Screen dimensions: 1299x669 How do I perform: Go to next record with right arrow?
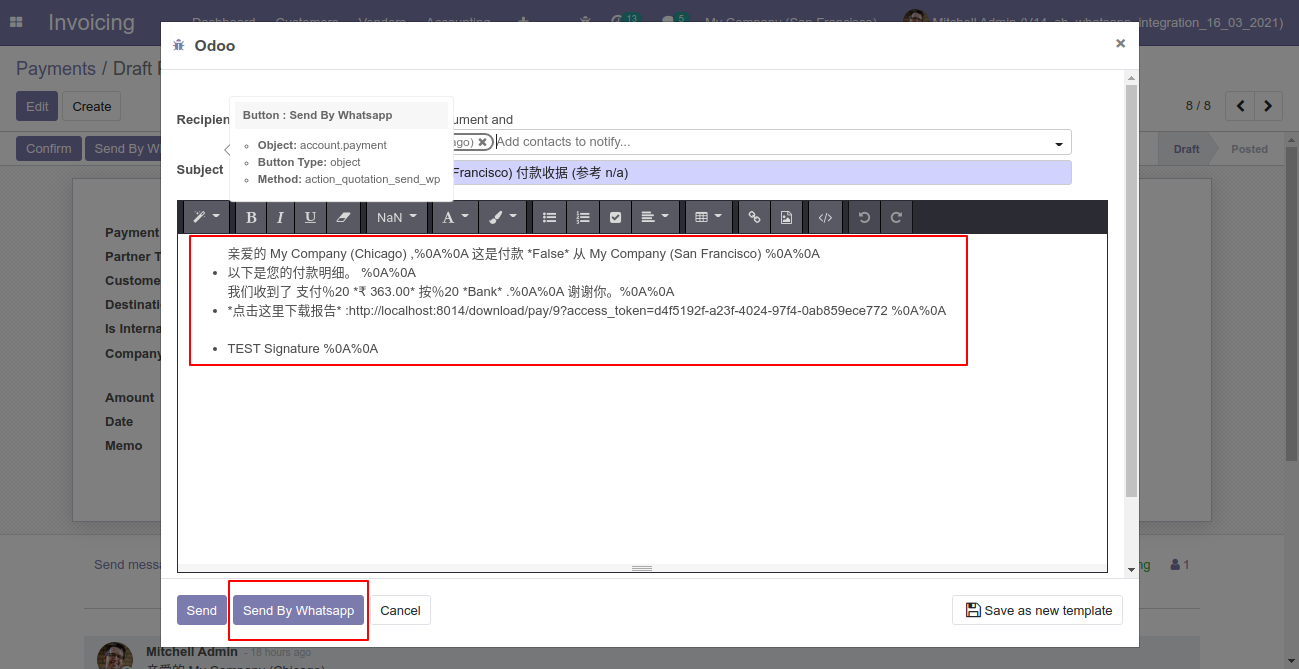point(1269,105)
